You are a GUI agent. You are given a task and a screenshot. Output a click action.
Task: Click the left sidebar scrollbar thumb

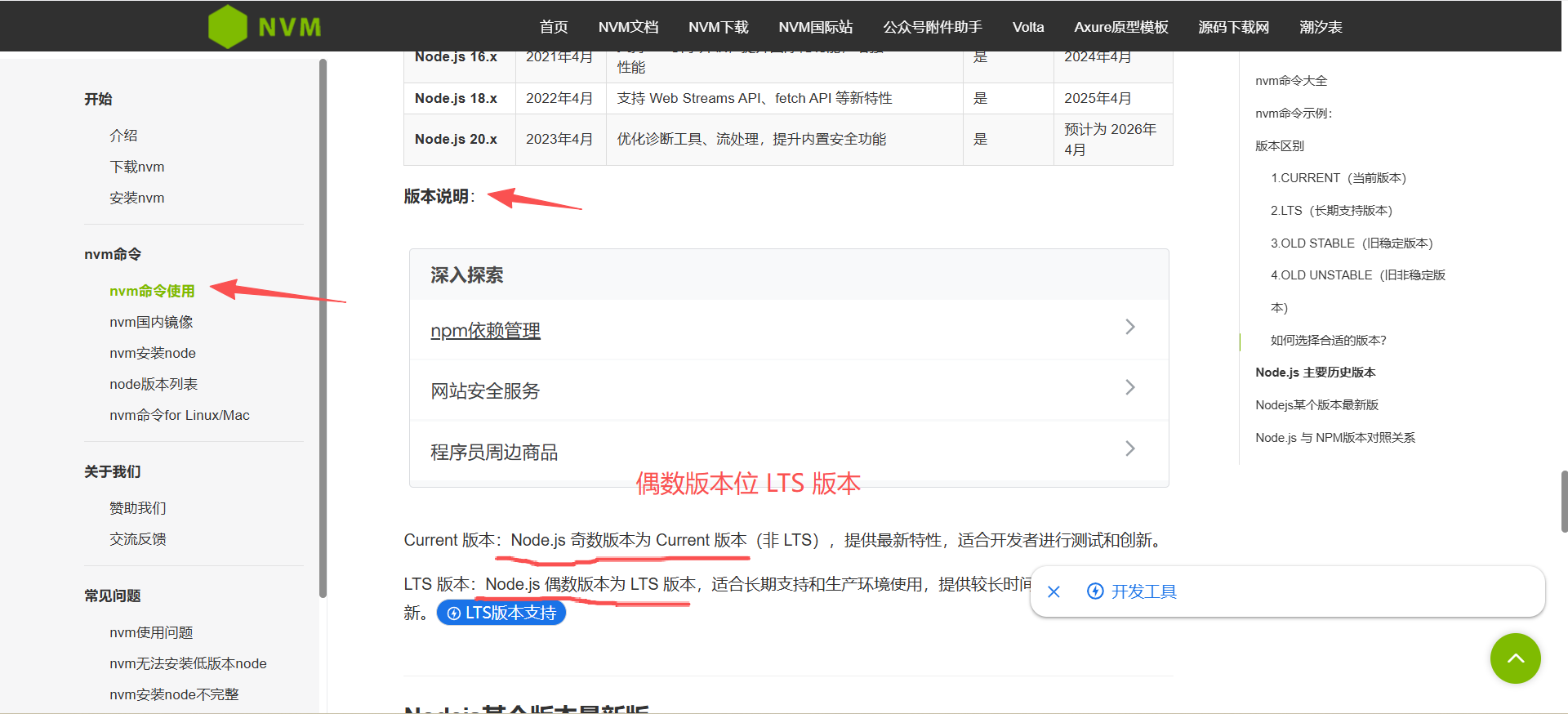323,327
